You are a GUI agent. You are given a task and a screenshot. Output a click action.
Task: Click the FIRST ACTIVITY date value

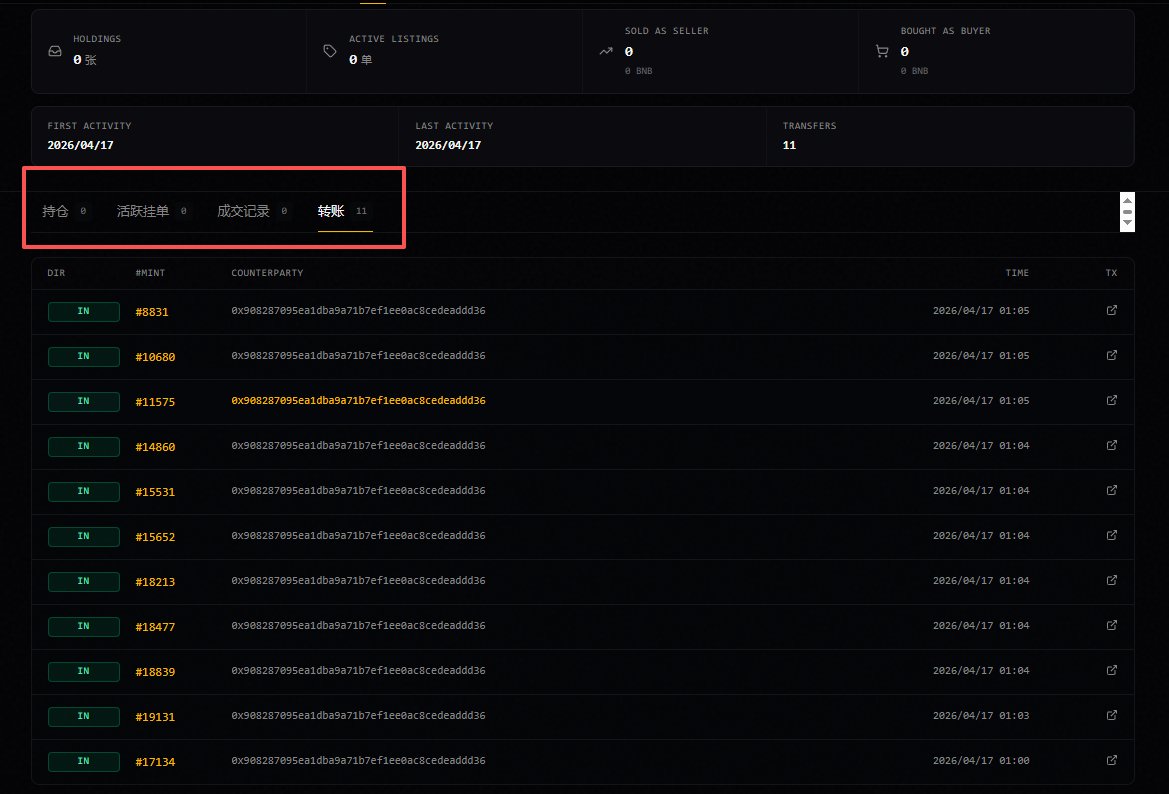tap(81, 145)
